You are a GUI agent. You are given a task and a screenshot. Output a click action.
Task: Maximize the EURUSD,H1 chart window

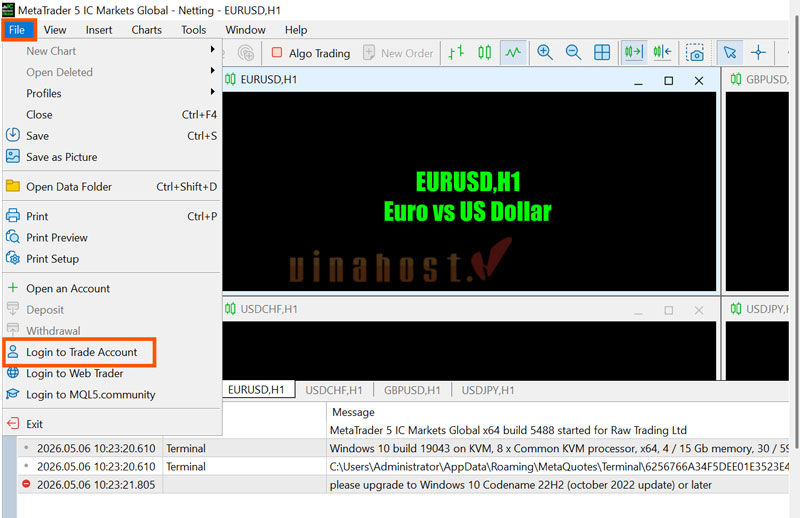point(669,81)
